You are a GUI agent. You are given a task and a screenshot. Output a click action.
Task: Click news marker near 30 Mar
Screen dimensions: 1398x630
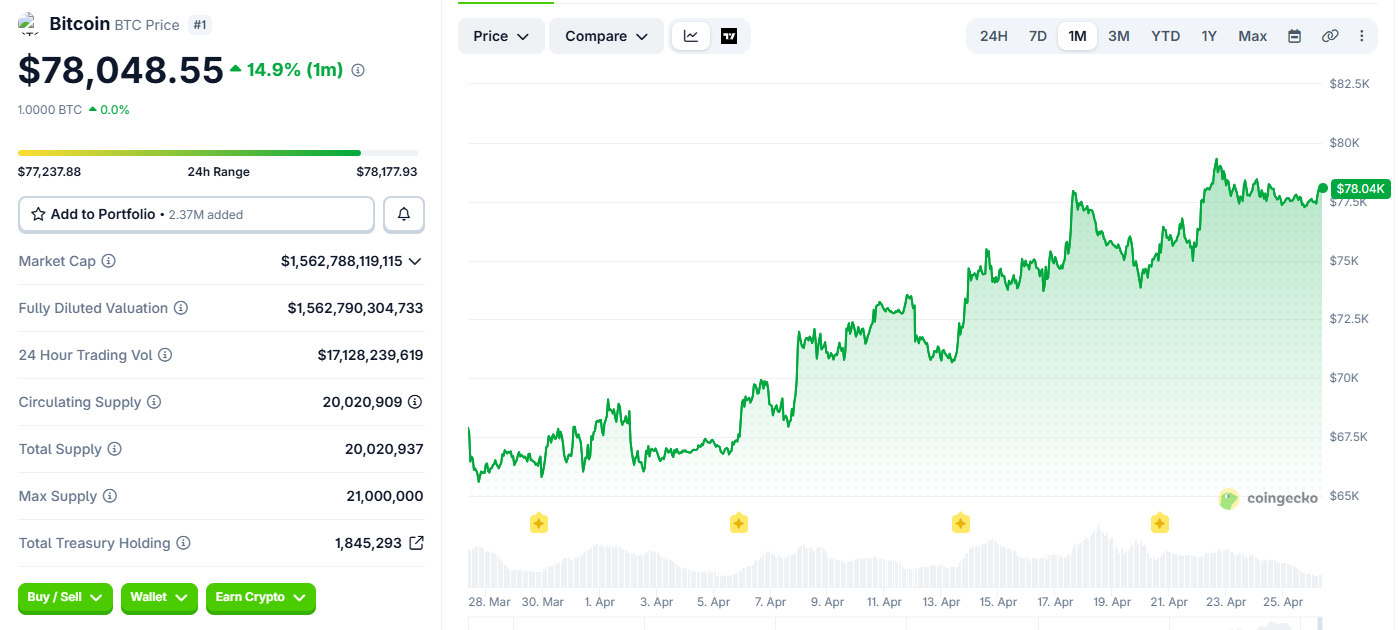(x=539, y=522)
